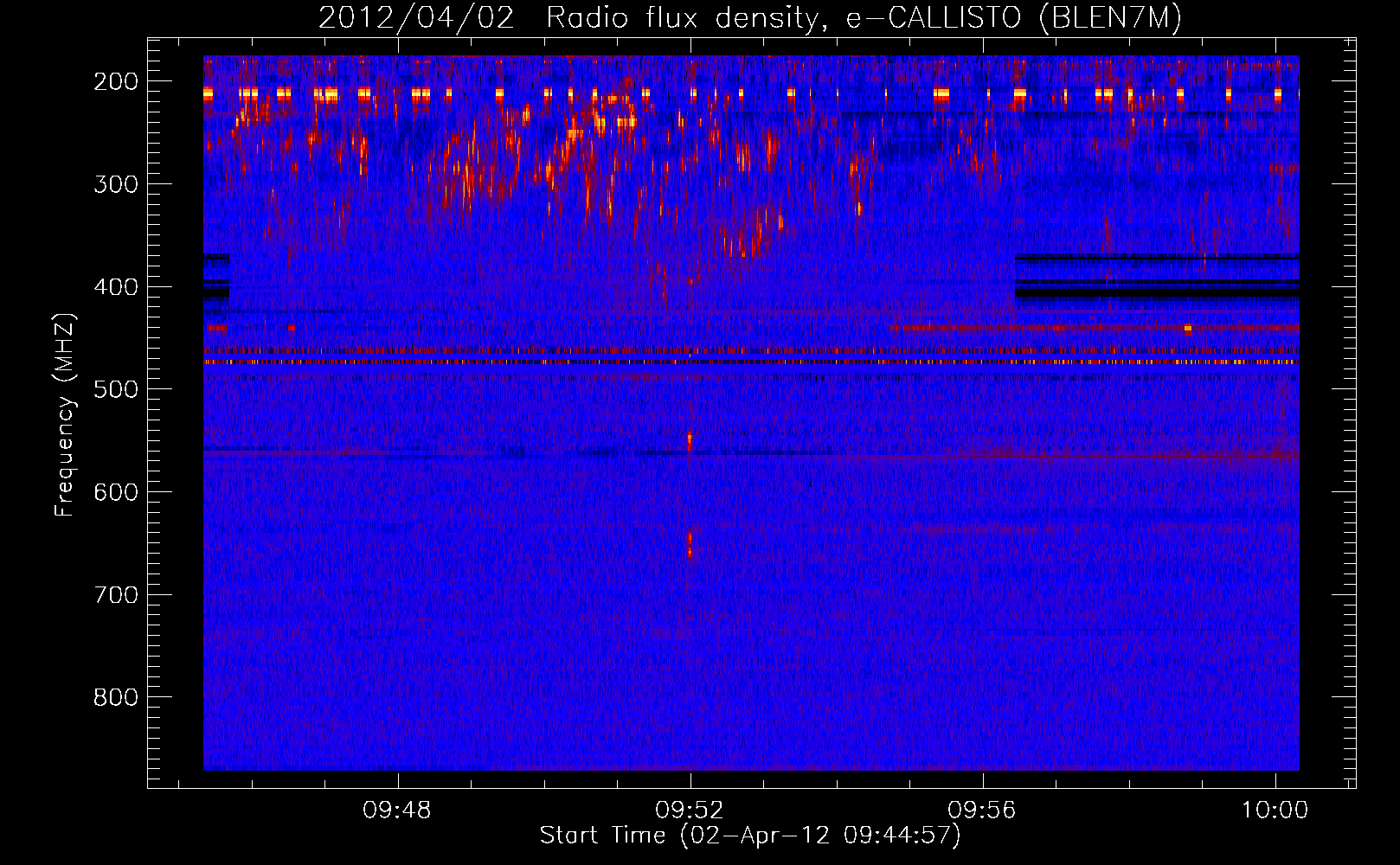Click the plot title "Radio flux density, e-CALLISTO (BLEN7M)"
This screenshot has width=1400, height=865.
click(x=864, y=18)
